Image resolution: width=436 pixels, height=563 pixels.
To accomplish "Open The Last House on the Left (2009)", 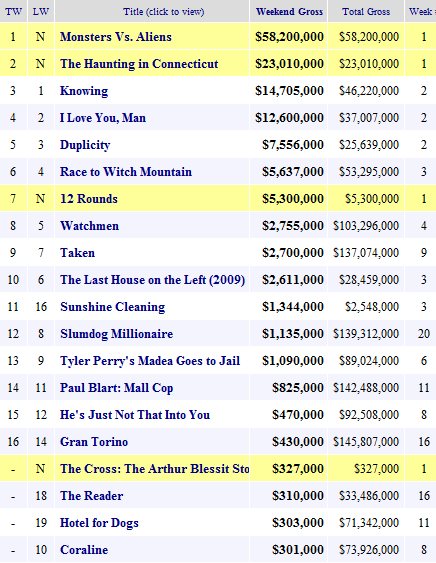I will point(152,280).
